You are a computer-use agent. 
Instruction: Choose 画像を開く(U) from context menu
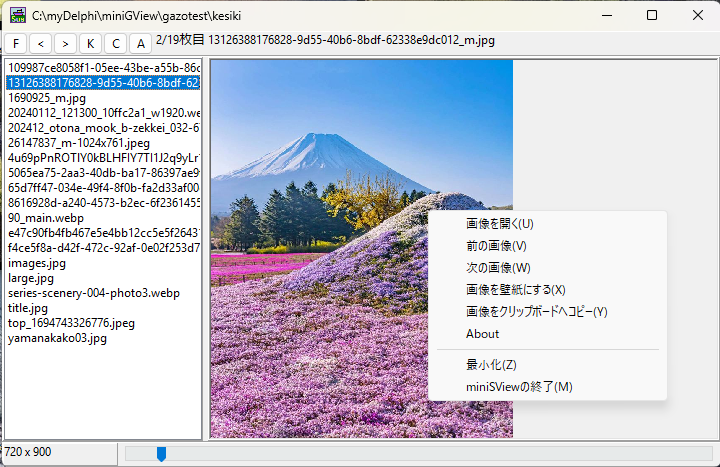pos(500,224)
